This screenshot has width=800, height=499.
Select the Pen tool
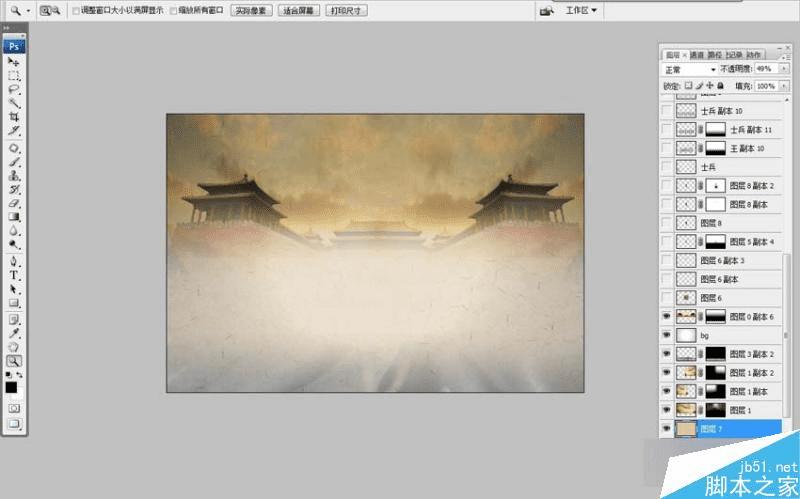point(14,262)
